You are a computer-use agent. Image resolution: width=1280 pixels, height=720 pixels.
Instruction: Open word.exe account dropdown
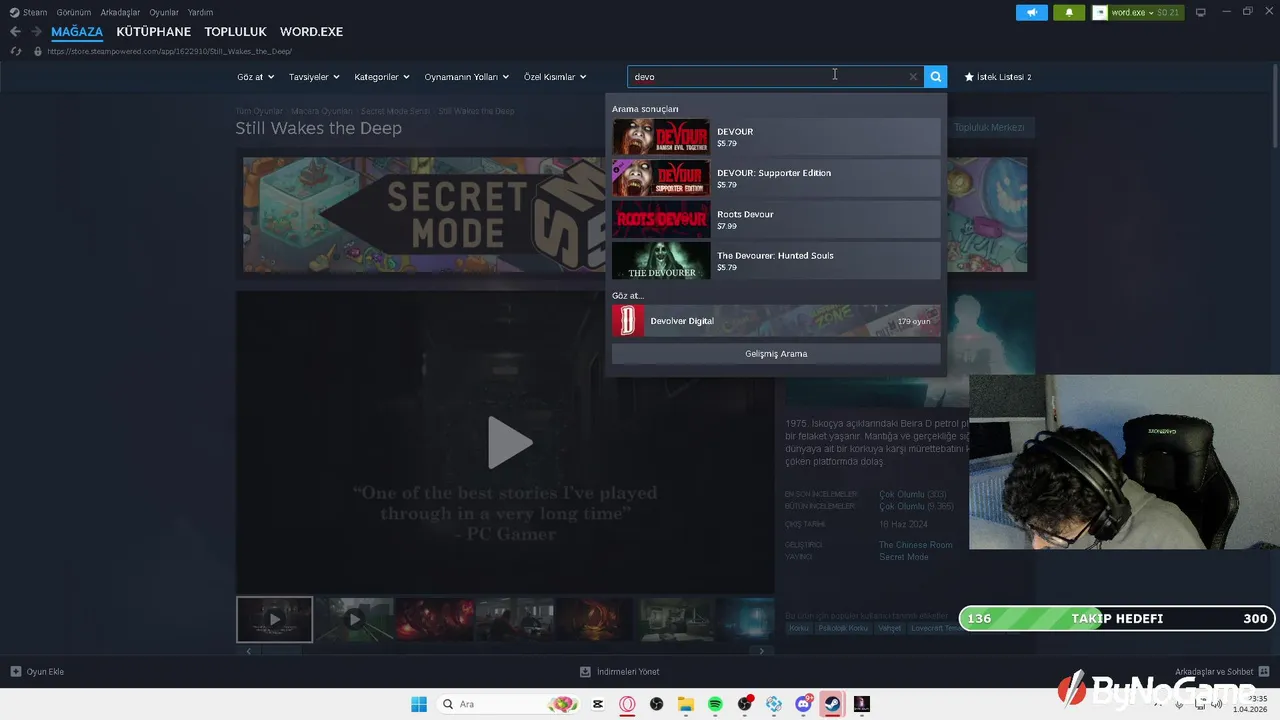(1138, 13)
